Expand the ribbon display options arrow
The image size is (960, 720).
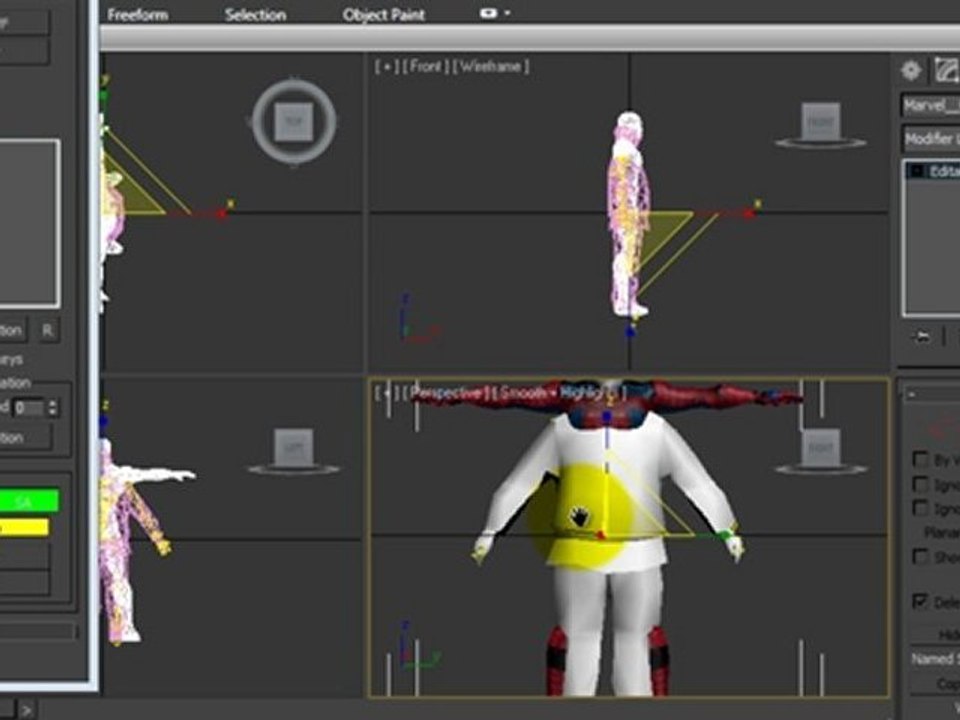pos(507,13)
